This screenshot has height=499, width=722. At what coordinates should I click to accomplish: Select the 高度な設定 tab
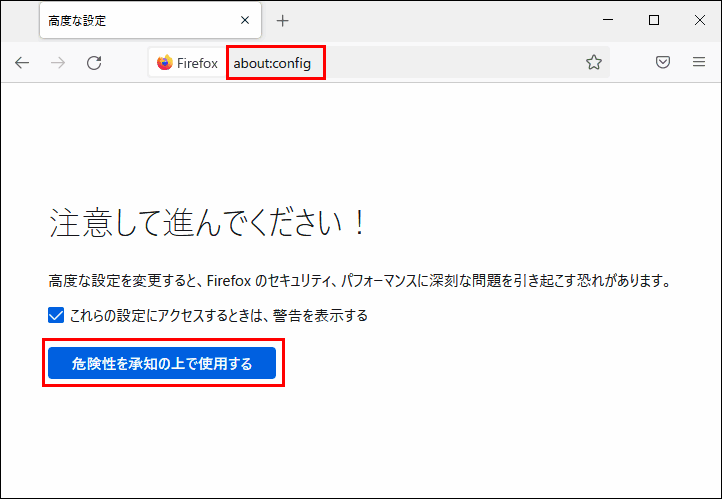[x=151, y=20]
